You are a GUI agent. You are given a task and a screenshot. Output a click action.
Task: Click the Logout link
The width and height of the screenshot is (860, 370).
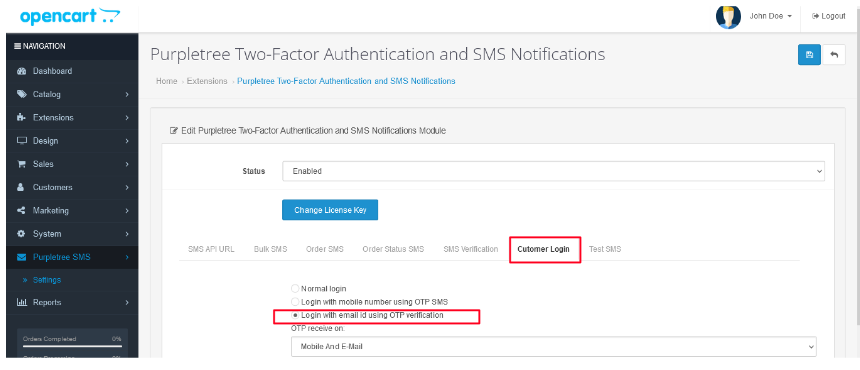pos(829,16)
